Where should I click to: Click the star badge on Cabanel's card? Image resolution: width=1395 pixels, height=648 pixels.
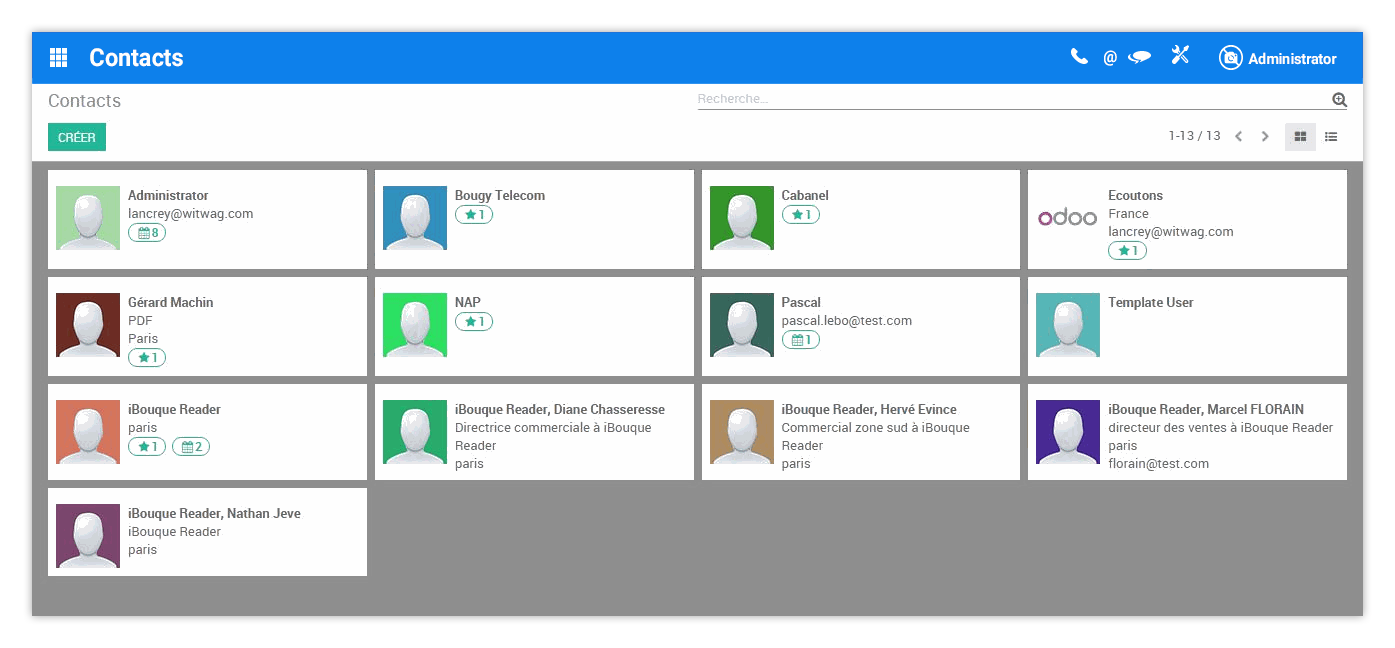801,214
